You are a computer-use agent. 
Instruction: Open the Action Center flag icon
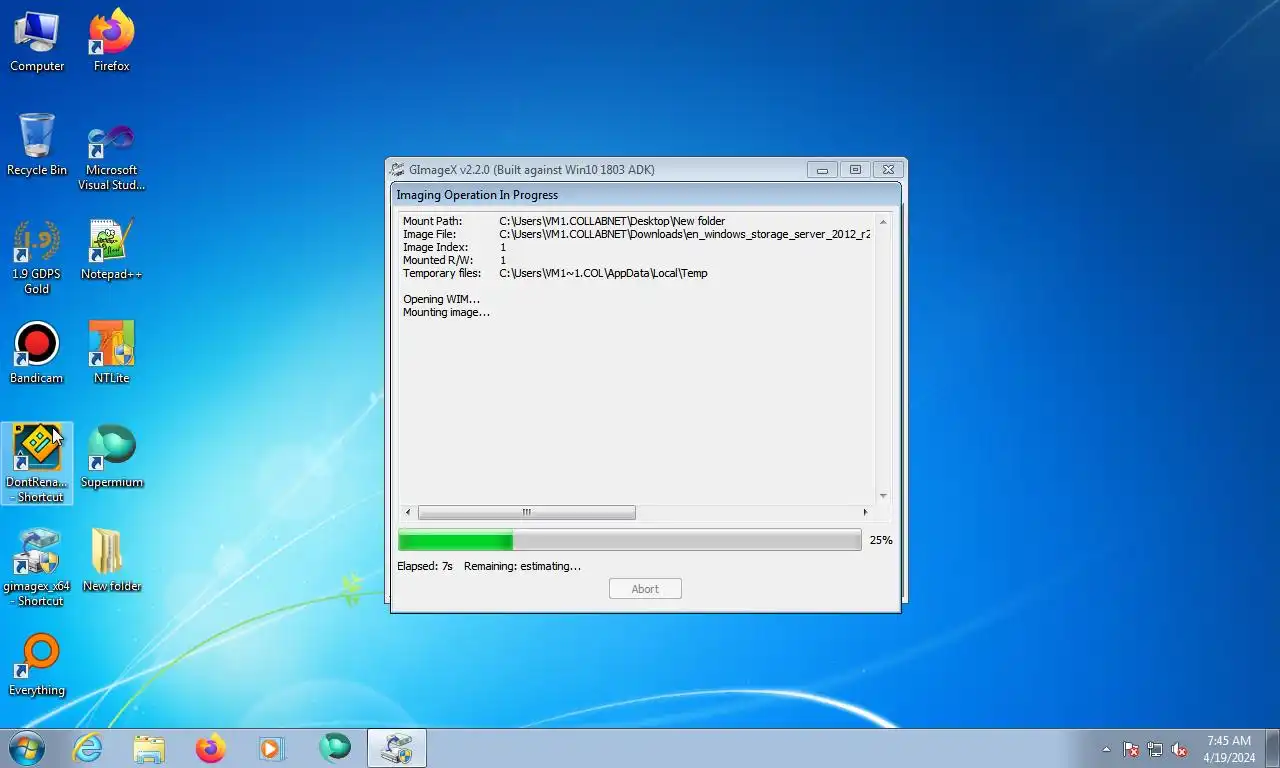(1131, 749)
